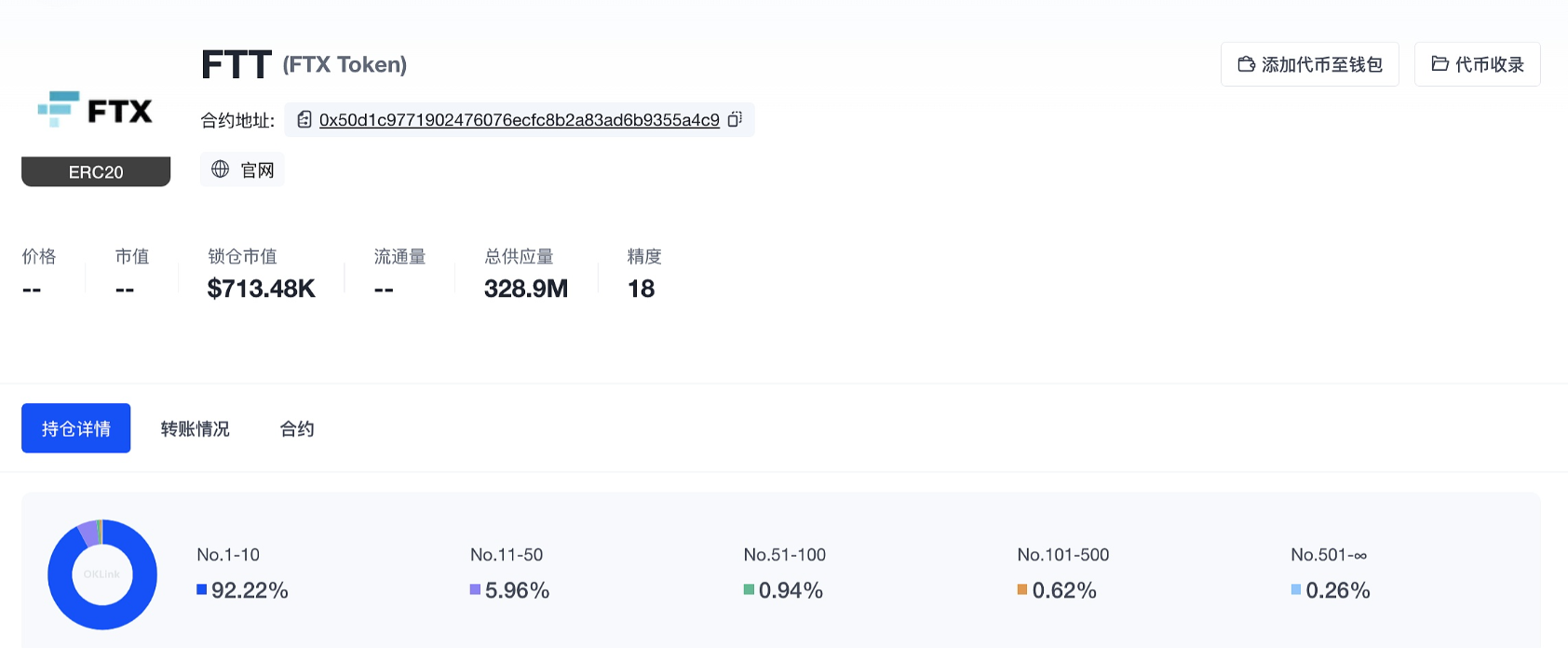Click the 5.96% percentage value
Screen dimensions: 1568x648
tap(518, 590)
